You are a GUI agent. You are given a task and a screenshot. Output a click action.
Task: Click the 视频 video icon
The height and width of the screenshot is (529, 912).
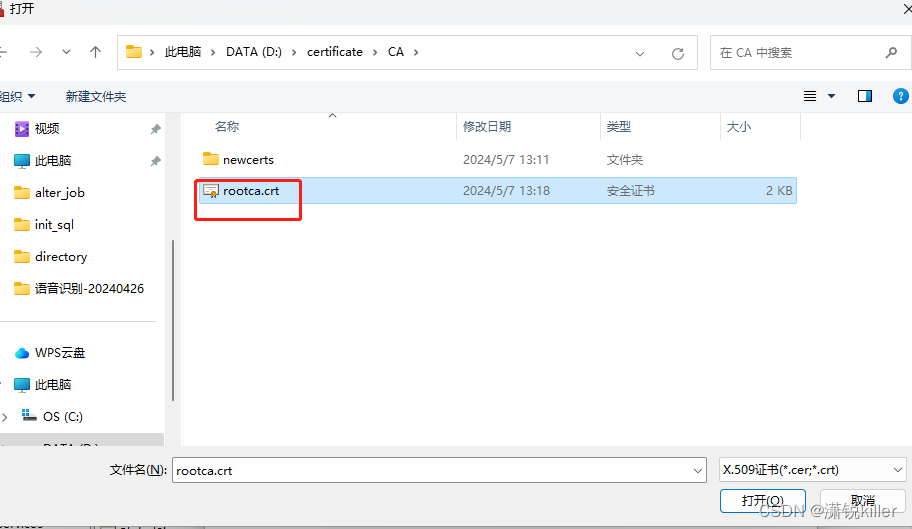click(22, 128)
